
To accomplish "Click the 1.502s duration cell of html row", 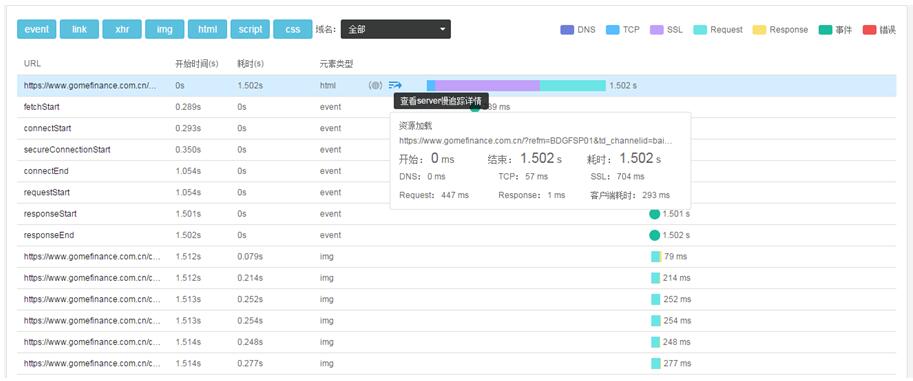I will (250, 85).
